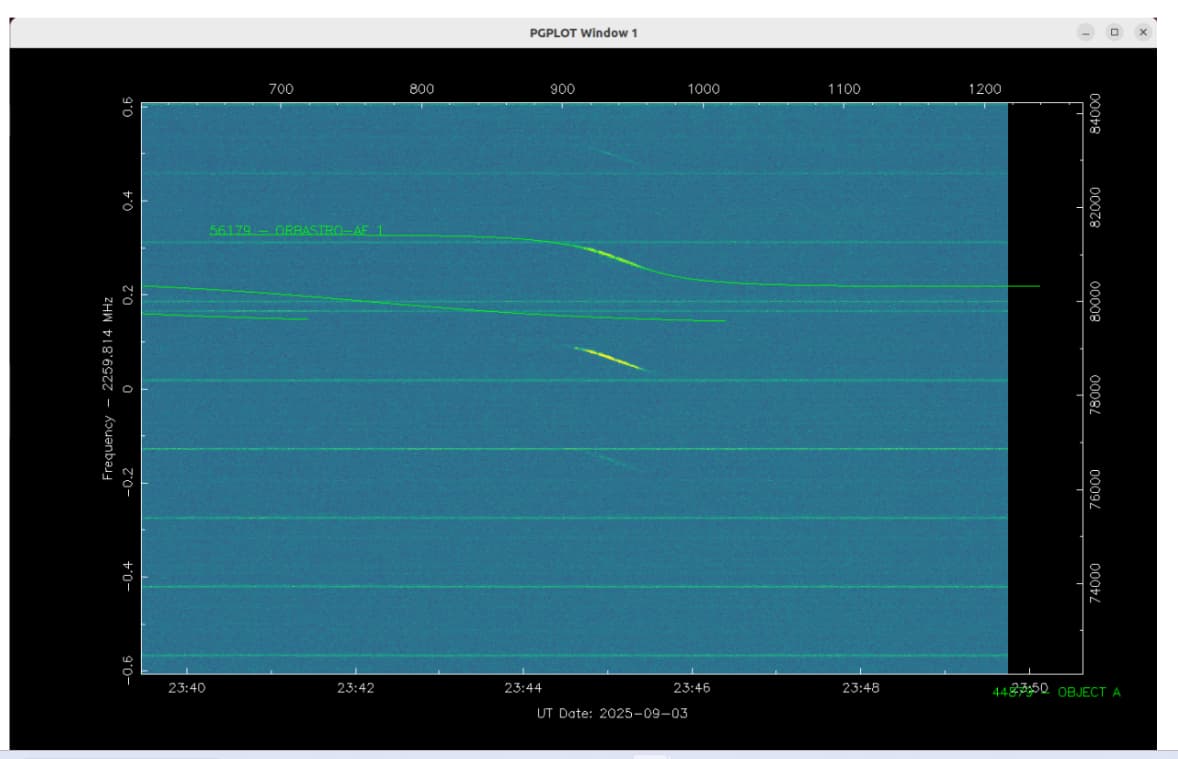Click the 23:44 tick label on time axis
This screenshot has width=1178, height=759.
pyautogui.click(x=523, y=688)
